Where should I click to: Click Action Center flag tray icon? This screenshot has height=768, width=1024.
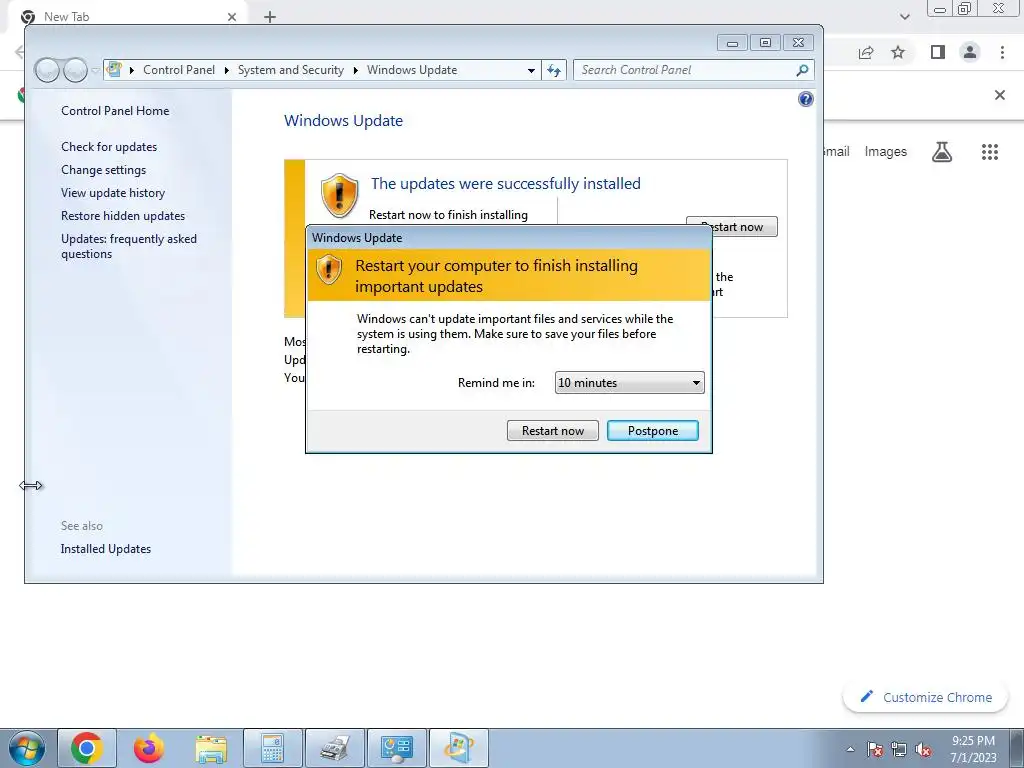[x=875, y=749]
